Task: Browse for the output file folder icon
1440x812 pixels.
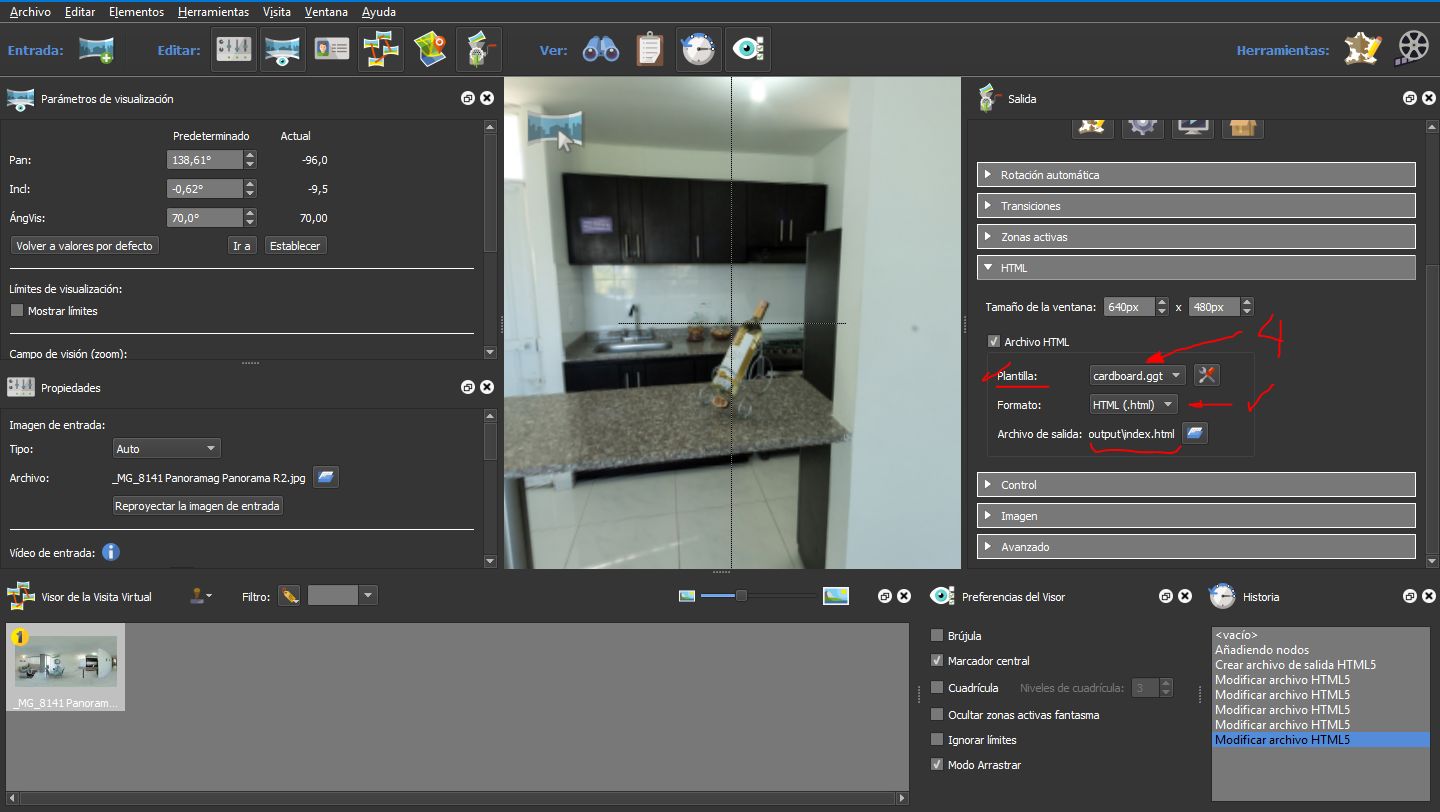Action: (x=1195, y=433)
